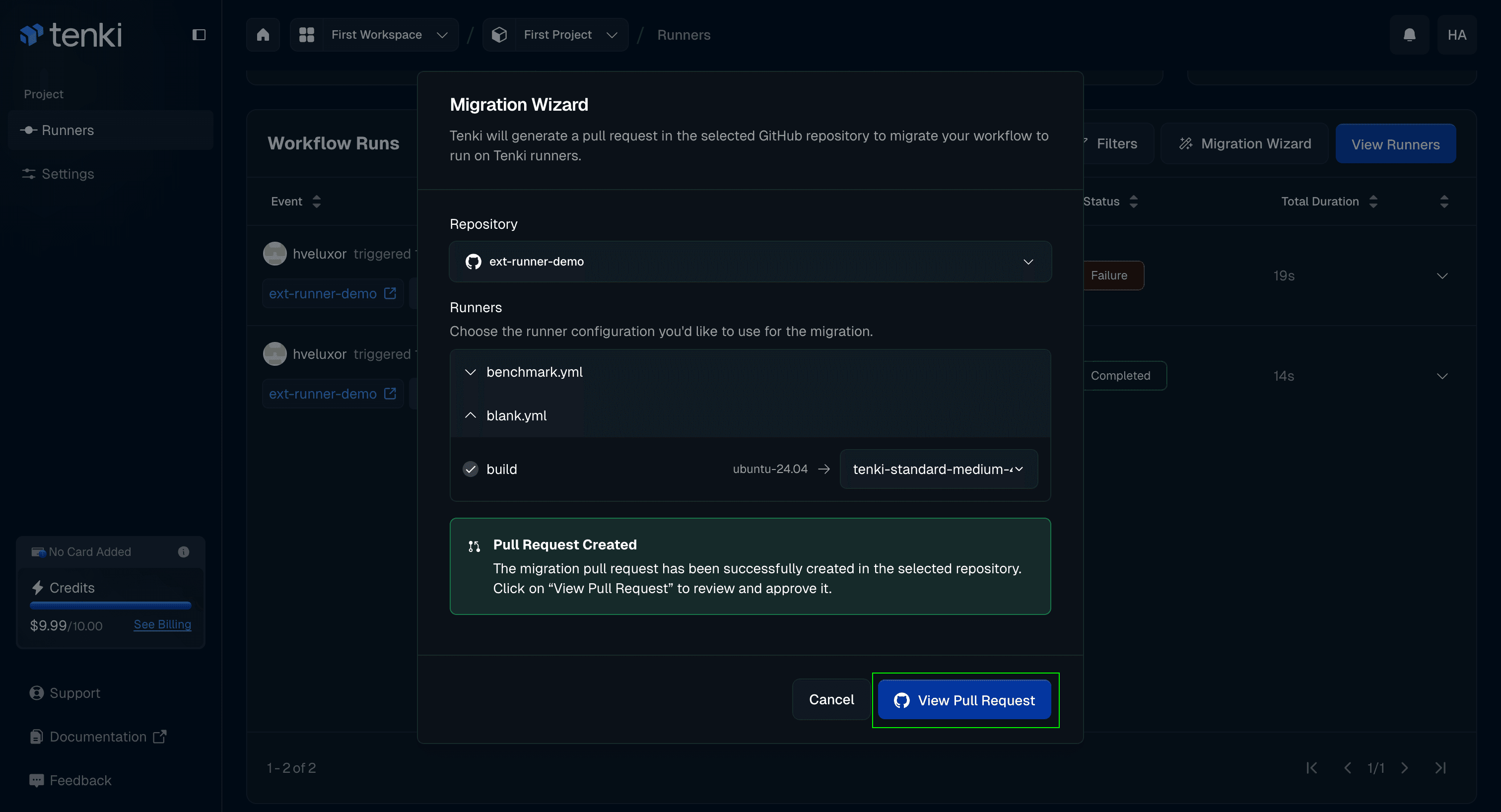Open notifications bell
This screenshot has width=1501, height=812.
(1410, 35)
